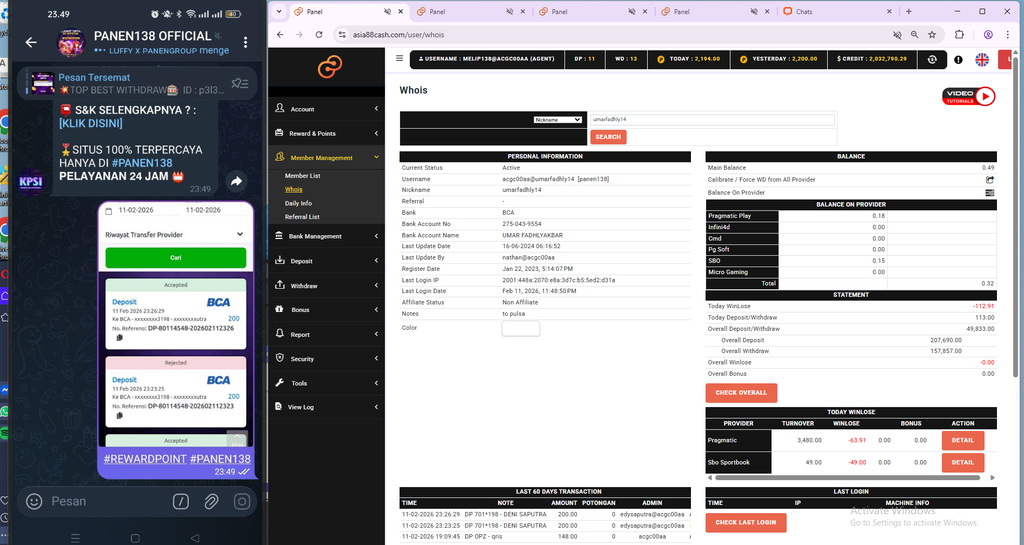1024x545 pixels.
Task: Expand the View Log sidebar menu
Action: click(326, 407)
